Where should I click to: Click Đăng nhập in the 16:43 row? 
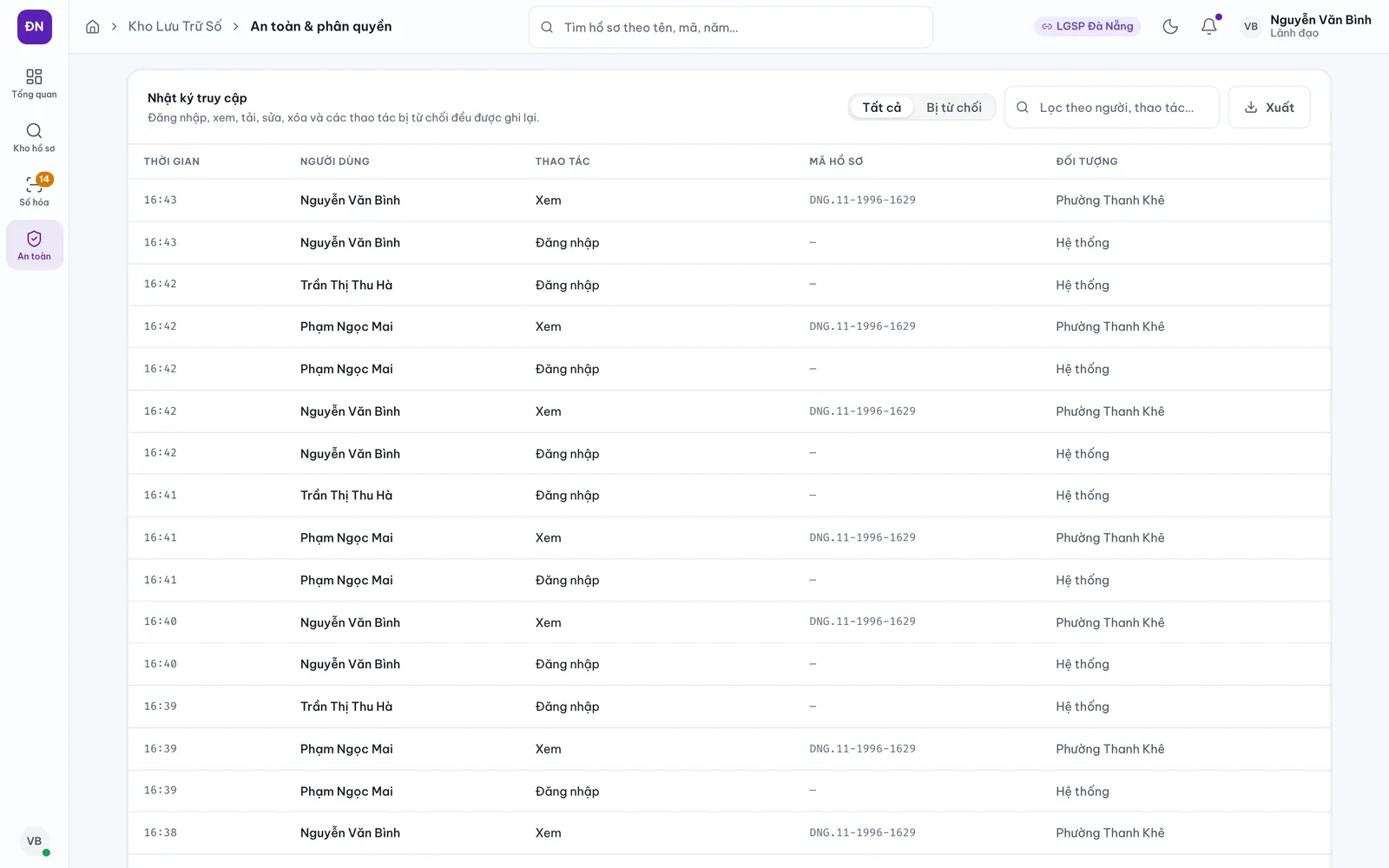coord(567,243)
